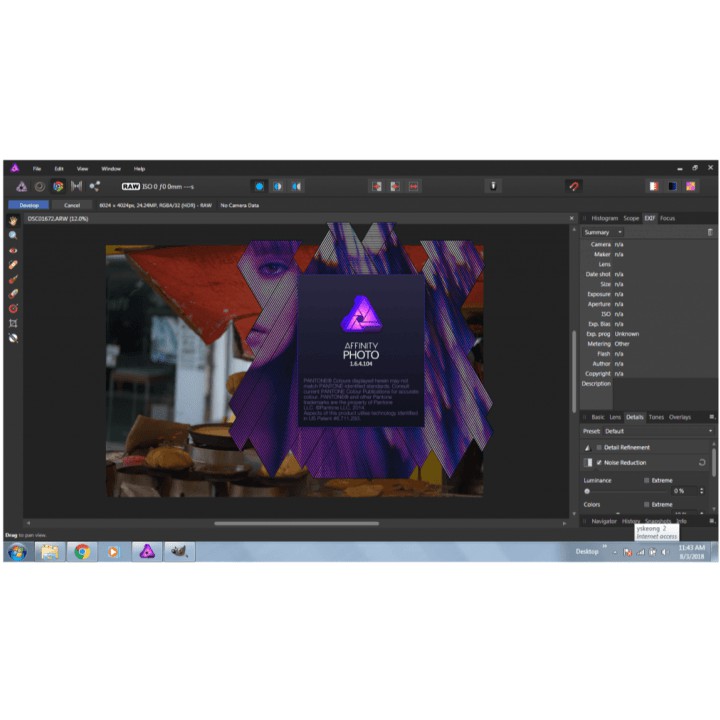
Task: Select the Crop tool
Action: pos(13,323)
